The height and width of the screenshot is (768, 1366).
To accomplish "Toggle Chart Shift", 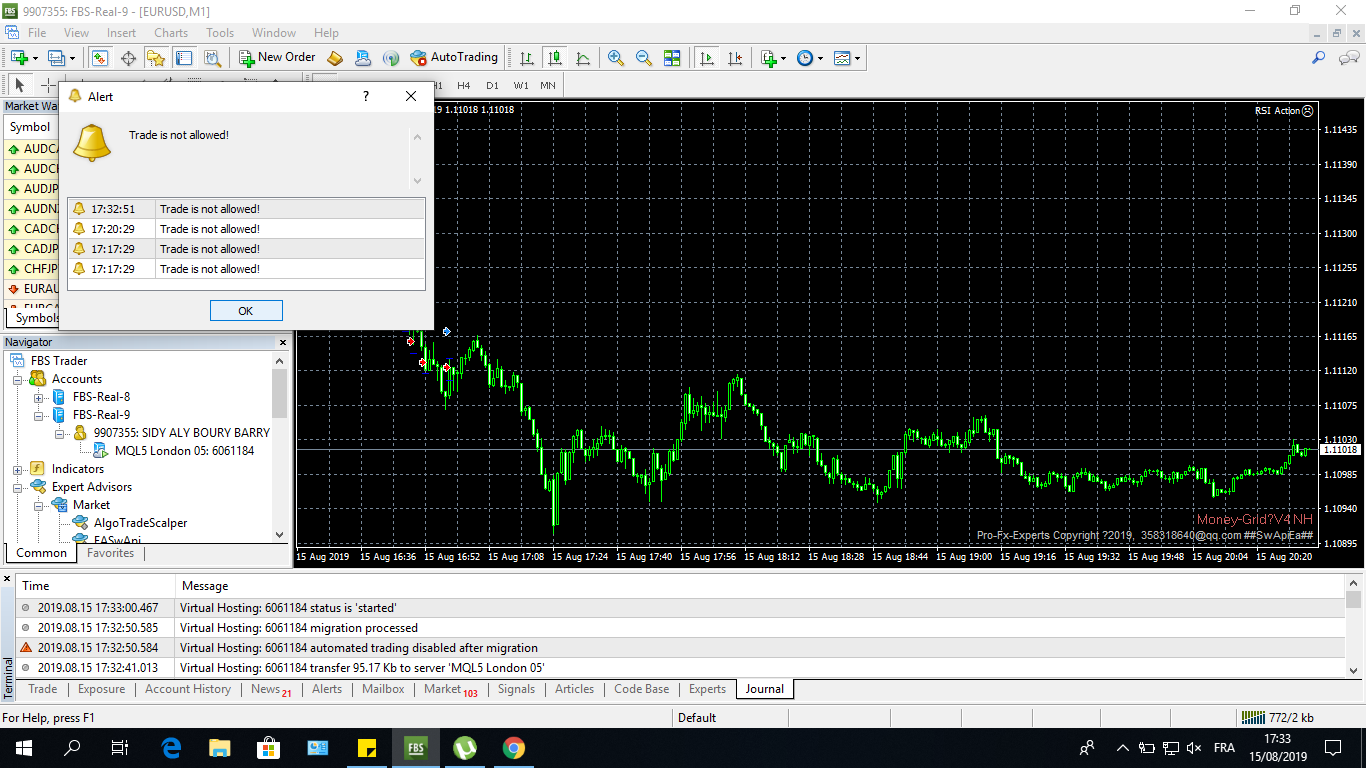I will click(x=735, y=58).
